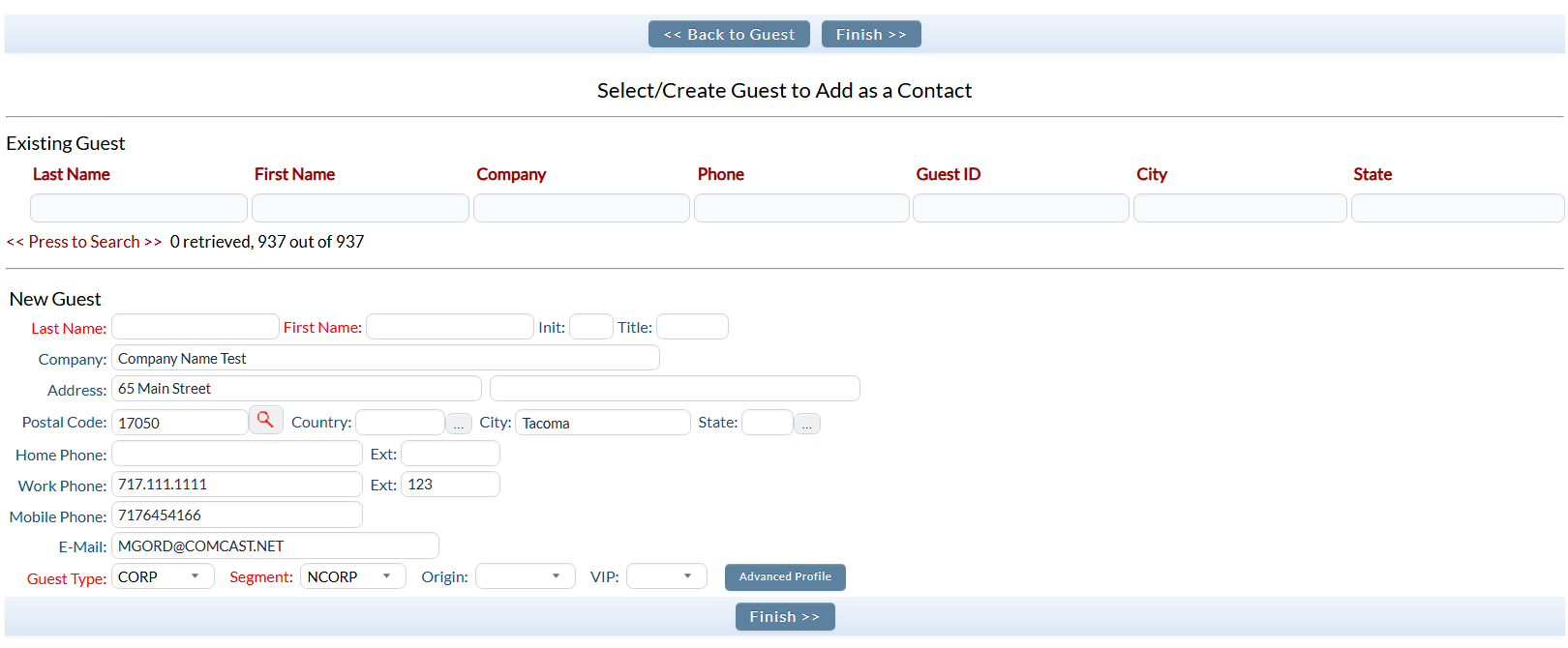Click the Back to Guest button
The height and width of the screenshot is (648, 1568).
[729, 34]
